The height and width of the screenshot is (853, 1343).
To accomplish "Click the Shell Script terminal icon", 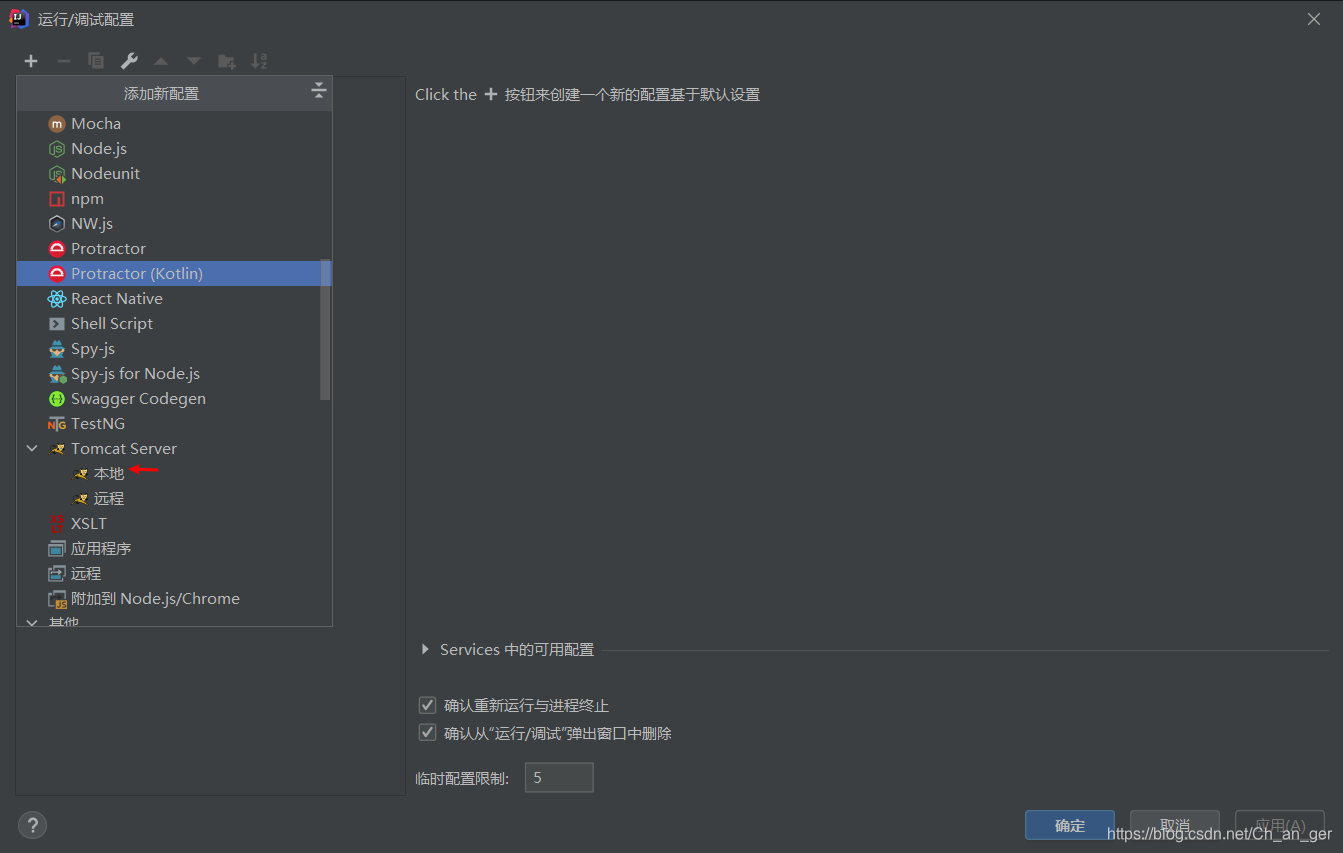I will [57, 324].
